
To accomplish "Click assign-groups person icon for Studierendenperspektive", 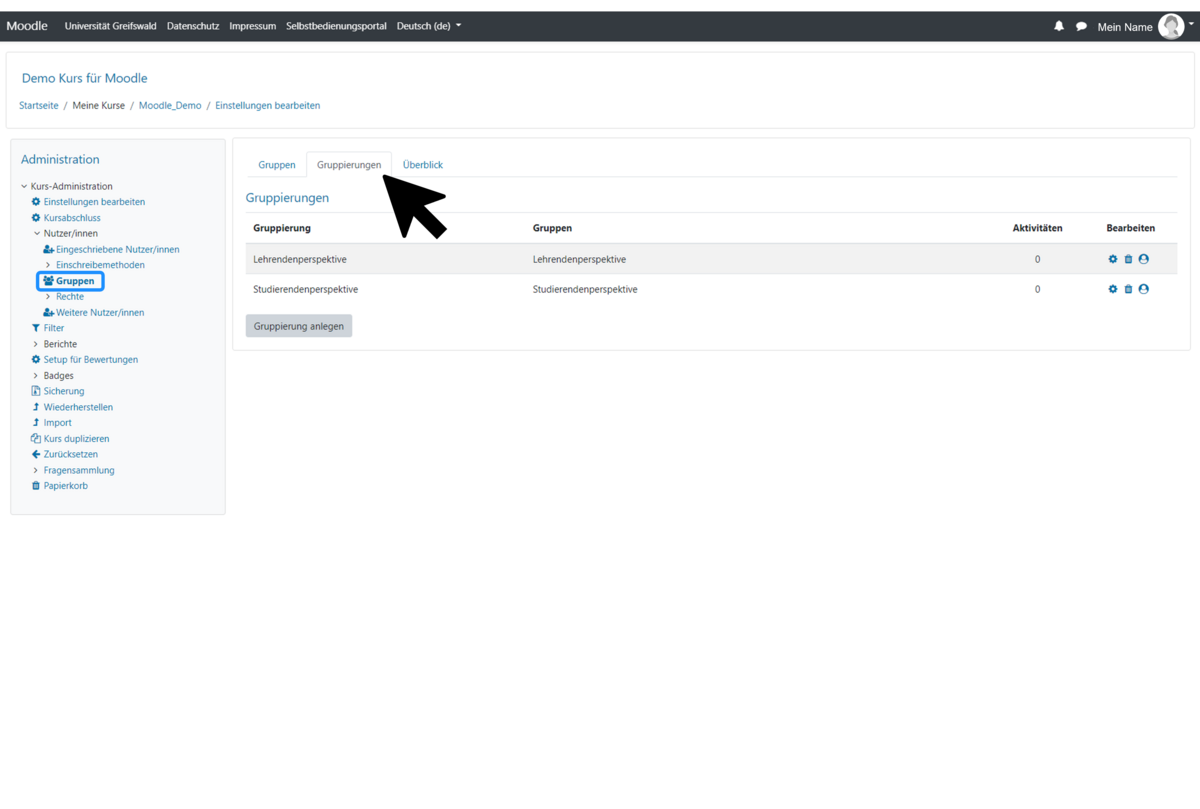I will pos(1144,289).
